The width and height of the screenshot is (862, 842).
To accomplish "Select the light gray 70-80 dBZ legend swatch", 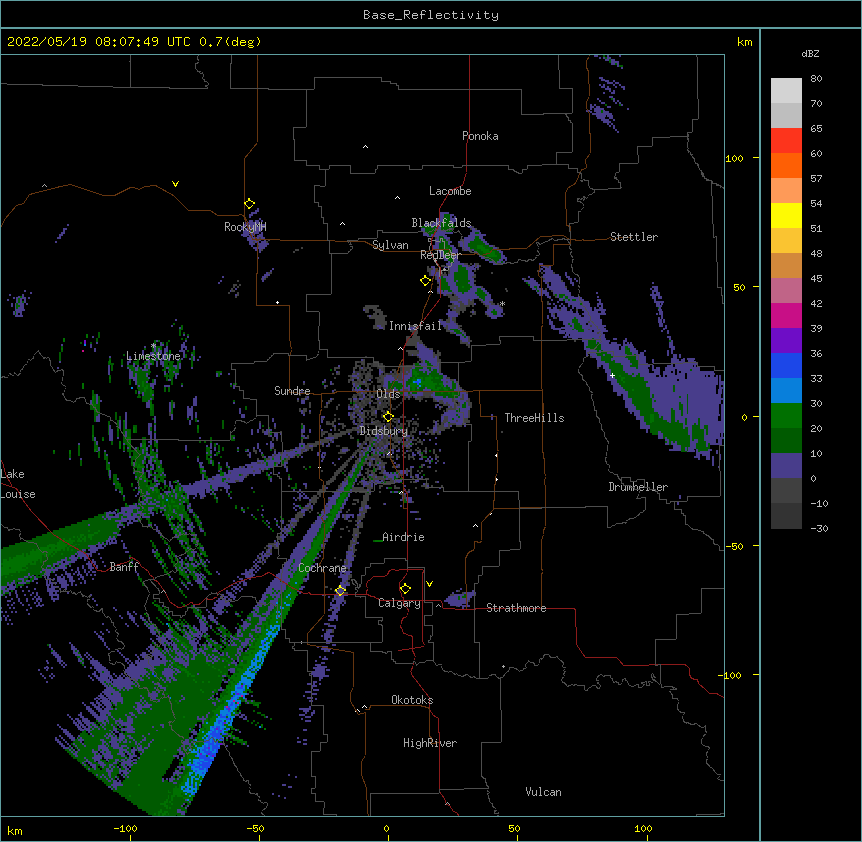I will pos(786,90).
